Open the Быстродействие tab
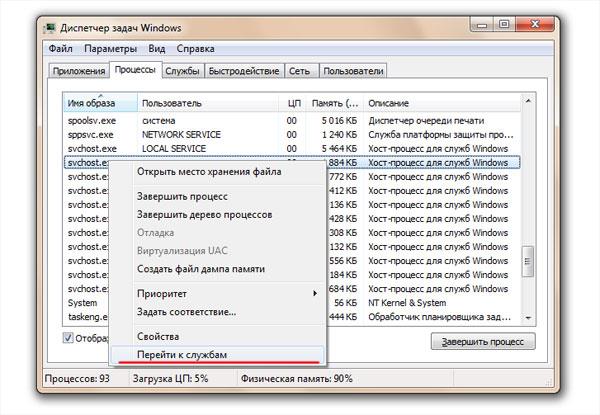 coord(244,71)
